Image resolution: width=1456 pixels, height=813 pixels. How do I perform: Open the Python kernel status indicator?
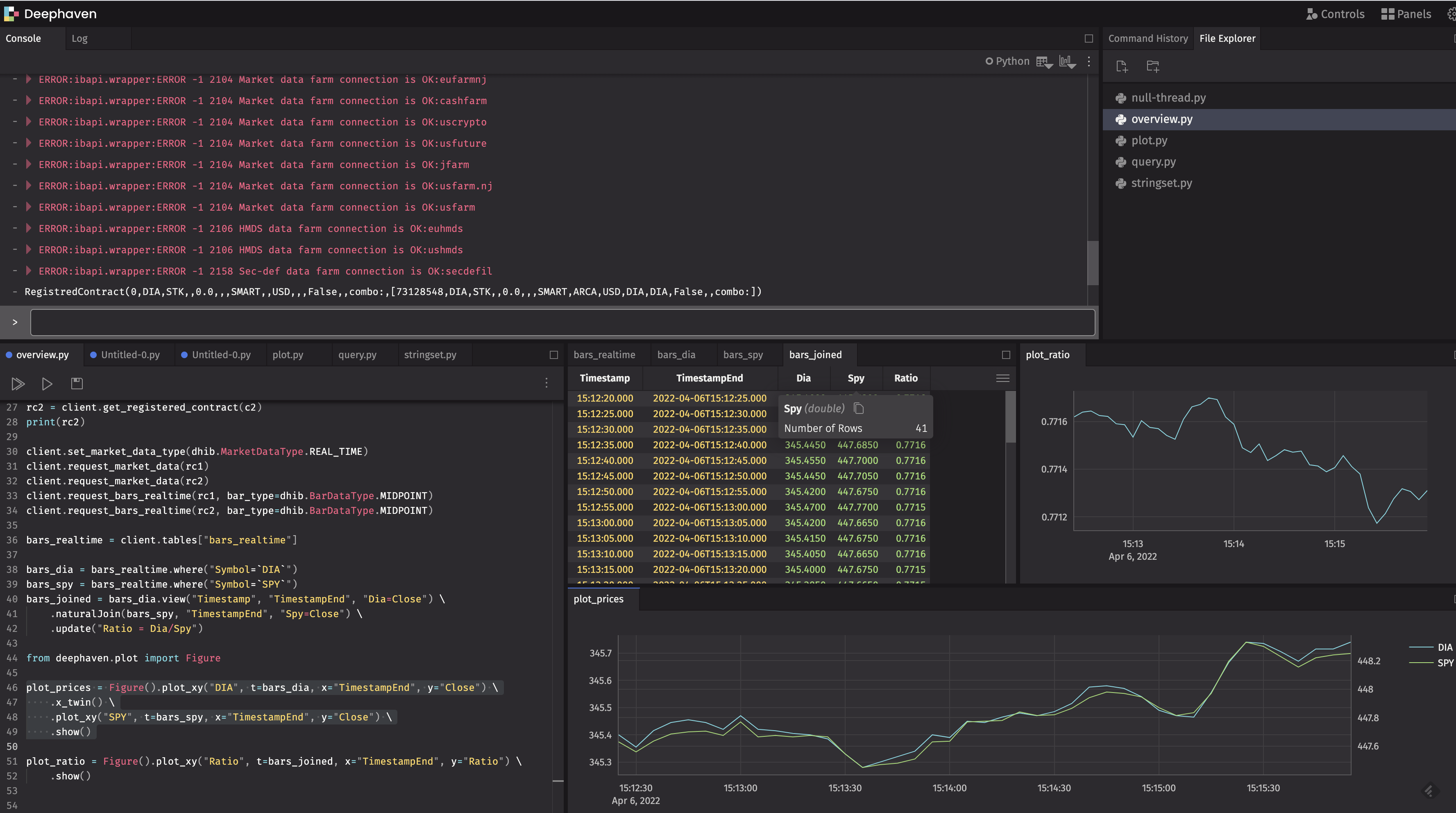click(1007, 61)
